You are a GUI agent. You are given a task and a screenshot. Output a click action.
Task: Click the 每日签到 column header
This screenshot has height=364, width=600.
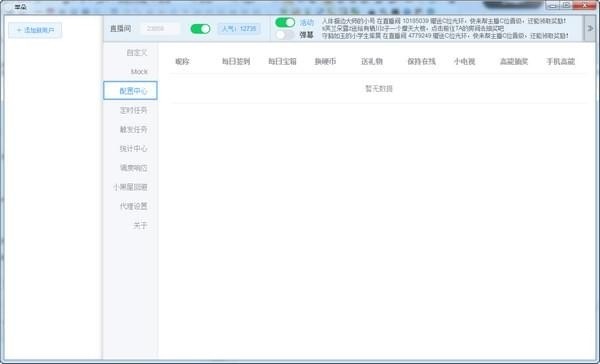click(236, 61)
